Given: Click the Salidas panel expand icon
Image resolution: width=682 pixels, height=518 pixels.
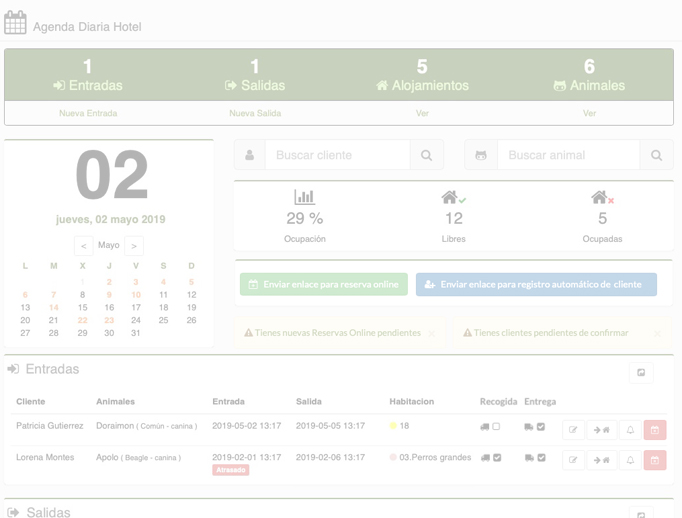Looking at the screenshot, I should tap(641, 513).
